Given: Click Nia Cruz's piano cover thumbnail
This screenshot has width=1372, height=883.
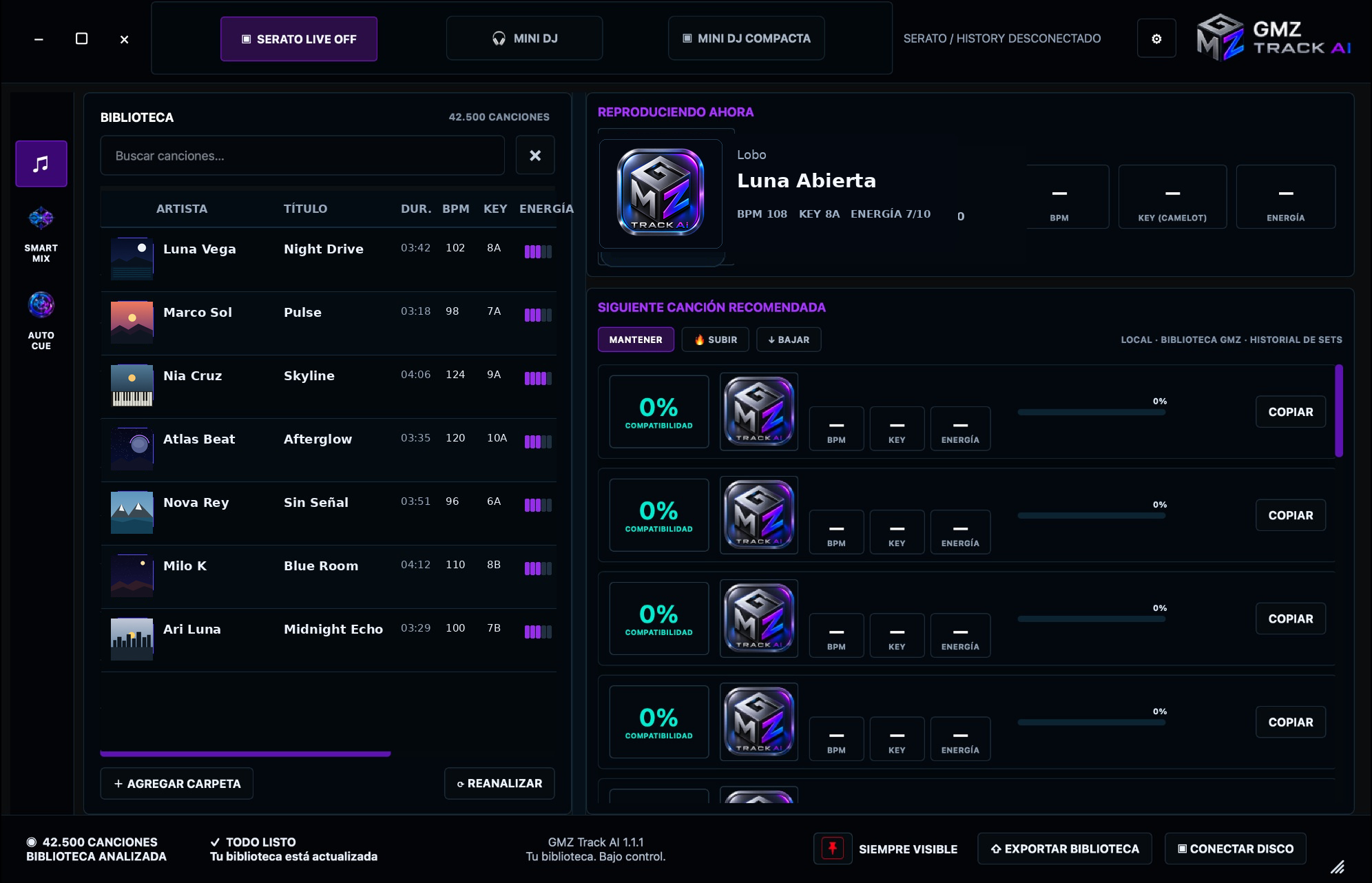Looking at the screenshot, I should coord(132,386).
